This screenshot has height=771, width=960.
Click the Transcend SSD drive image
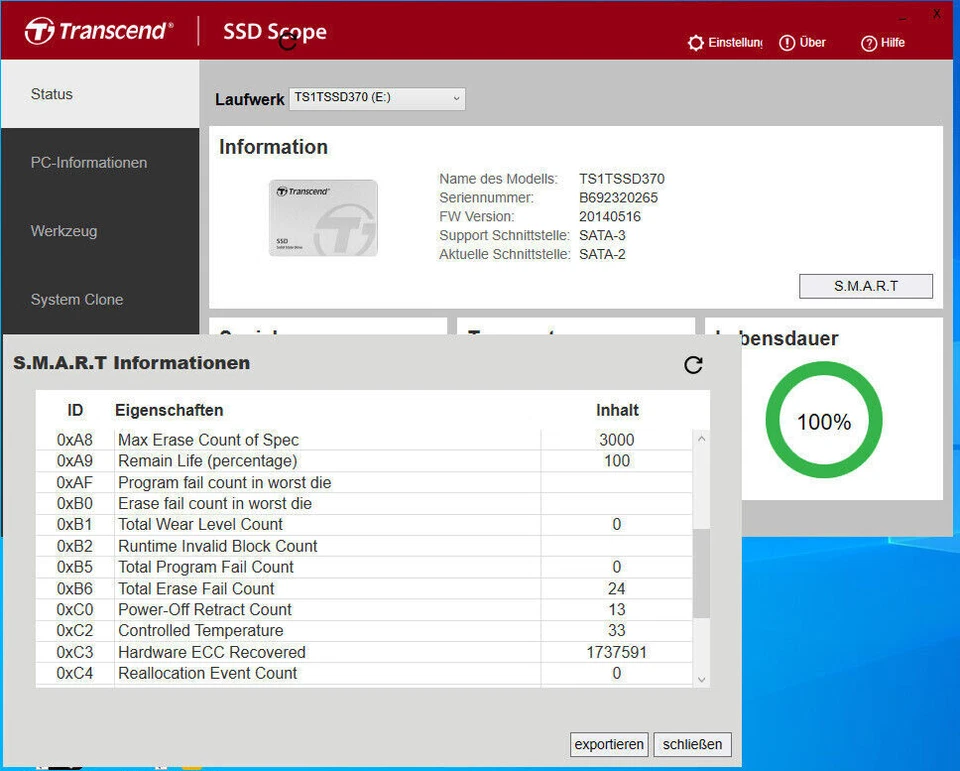[323, 218]
